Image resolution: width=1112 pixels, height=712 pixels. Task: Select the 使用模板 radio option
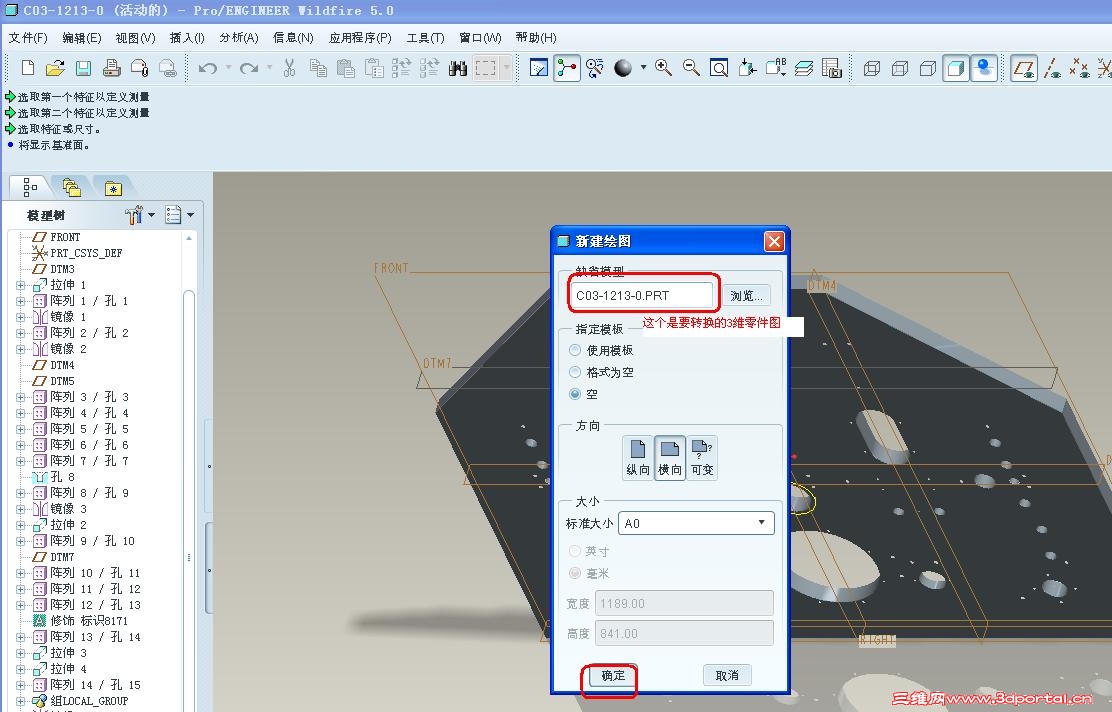point(575,350)
